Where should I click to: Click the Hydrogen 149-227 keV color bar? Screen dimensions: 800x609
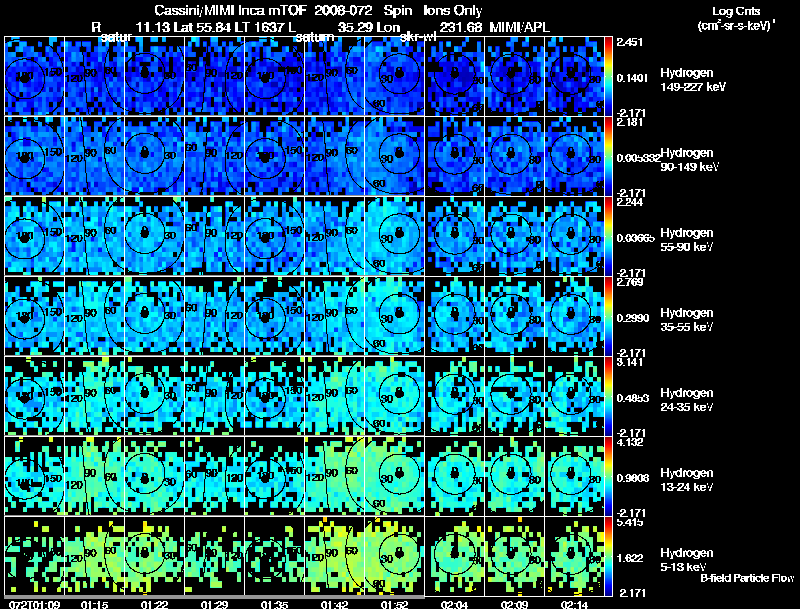coord(608,76)
